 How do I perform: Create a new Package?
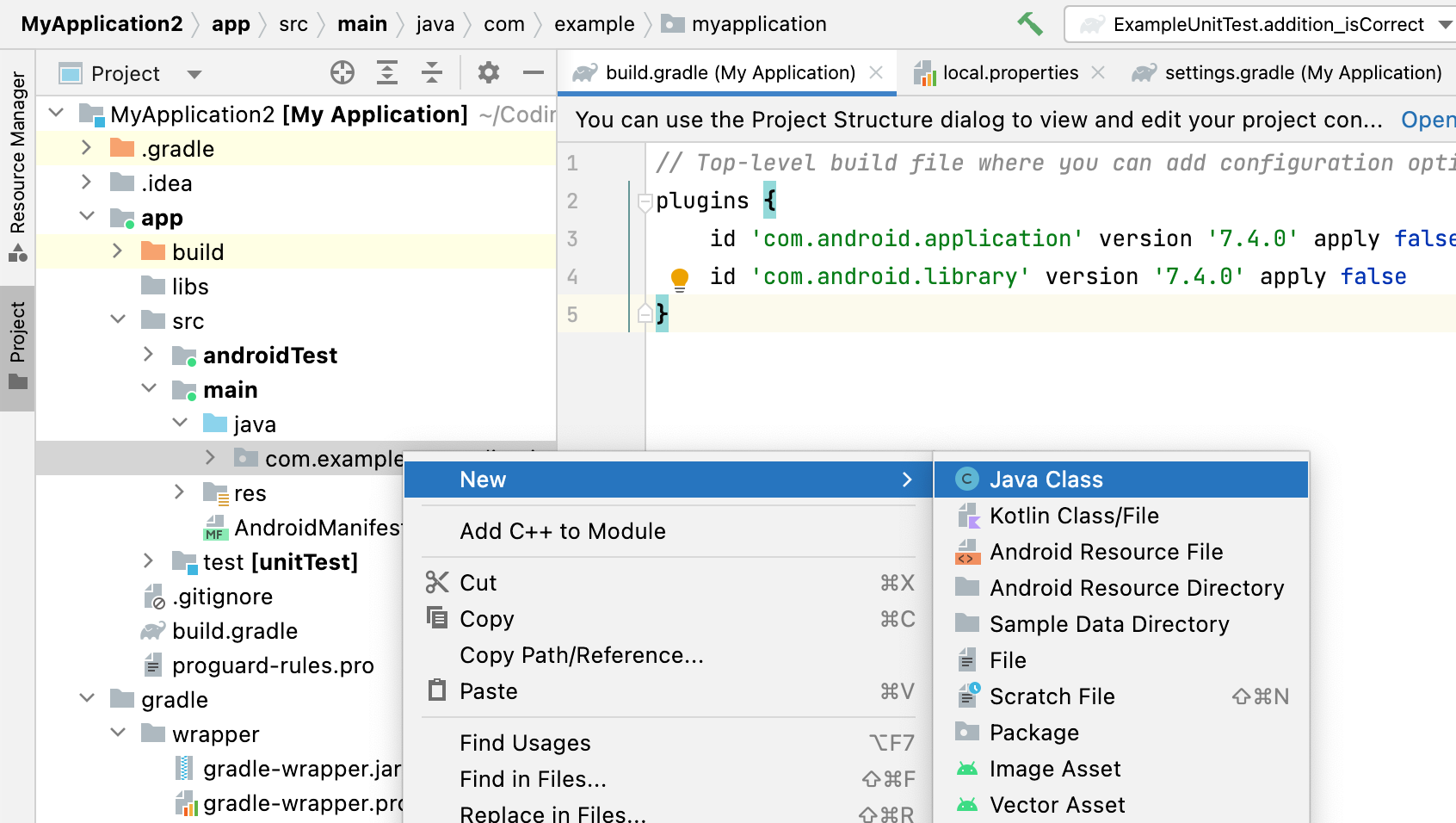pyautogui.click(x=1121, y=733)
